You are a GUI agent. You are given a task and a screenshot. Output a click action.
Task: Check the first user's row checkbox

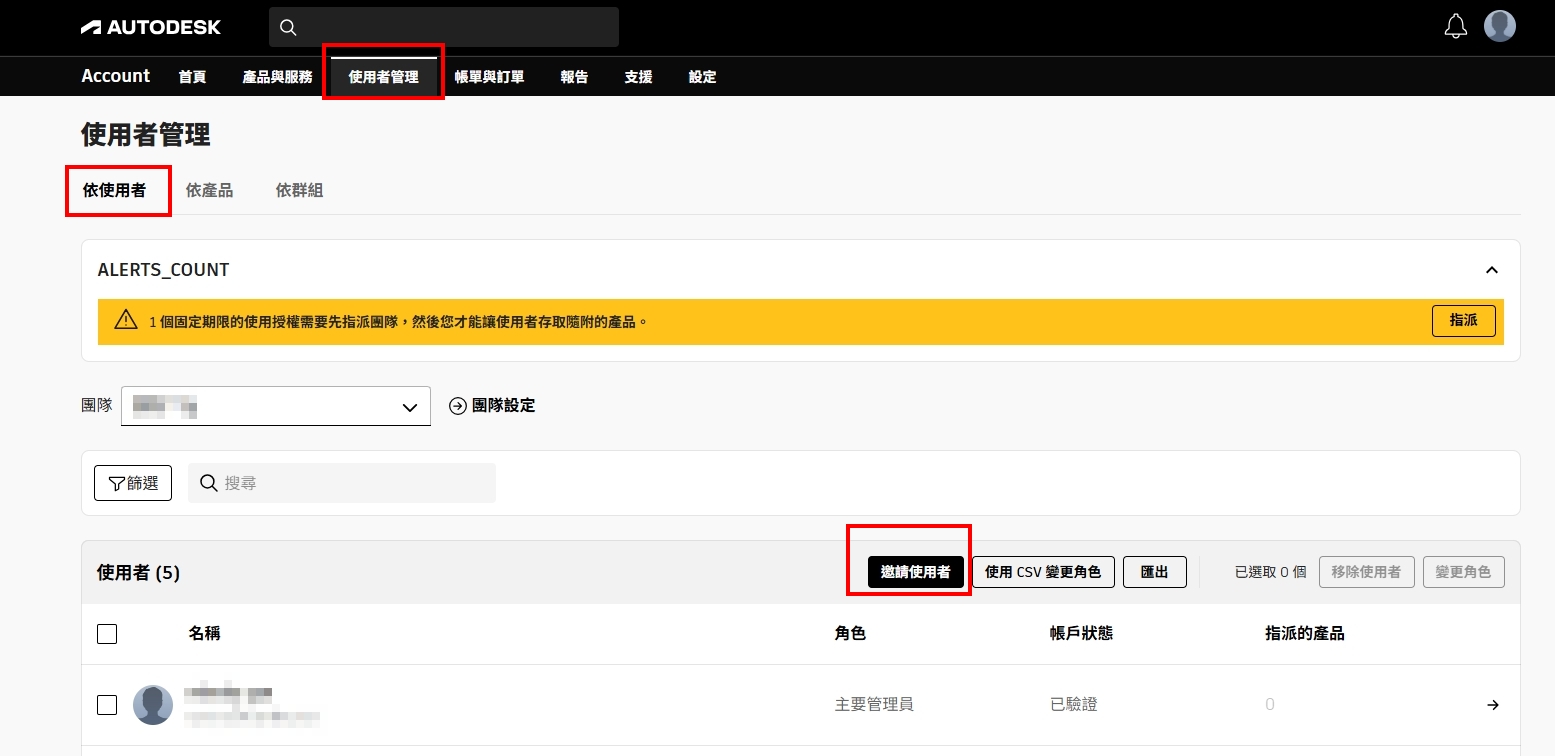[107, 705]
